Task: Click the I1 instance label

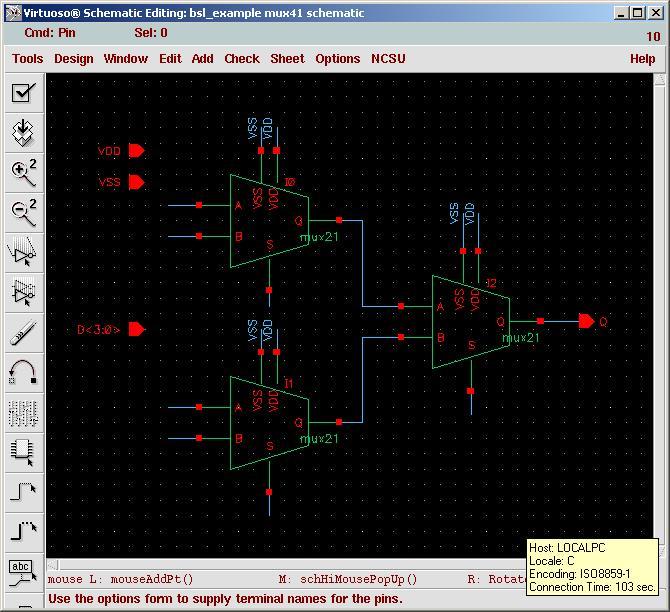Action: point(289,383)
